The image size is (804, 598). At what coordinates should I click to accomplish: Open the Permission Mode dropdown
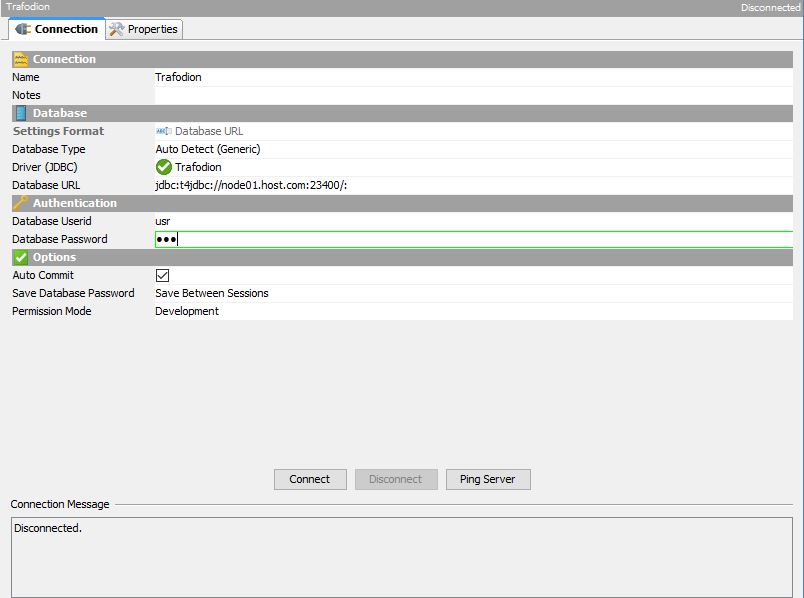click(470, 311)
